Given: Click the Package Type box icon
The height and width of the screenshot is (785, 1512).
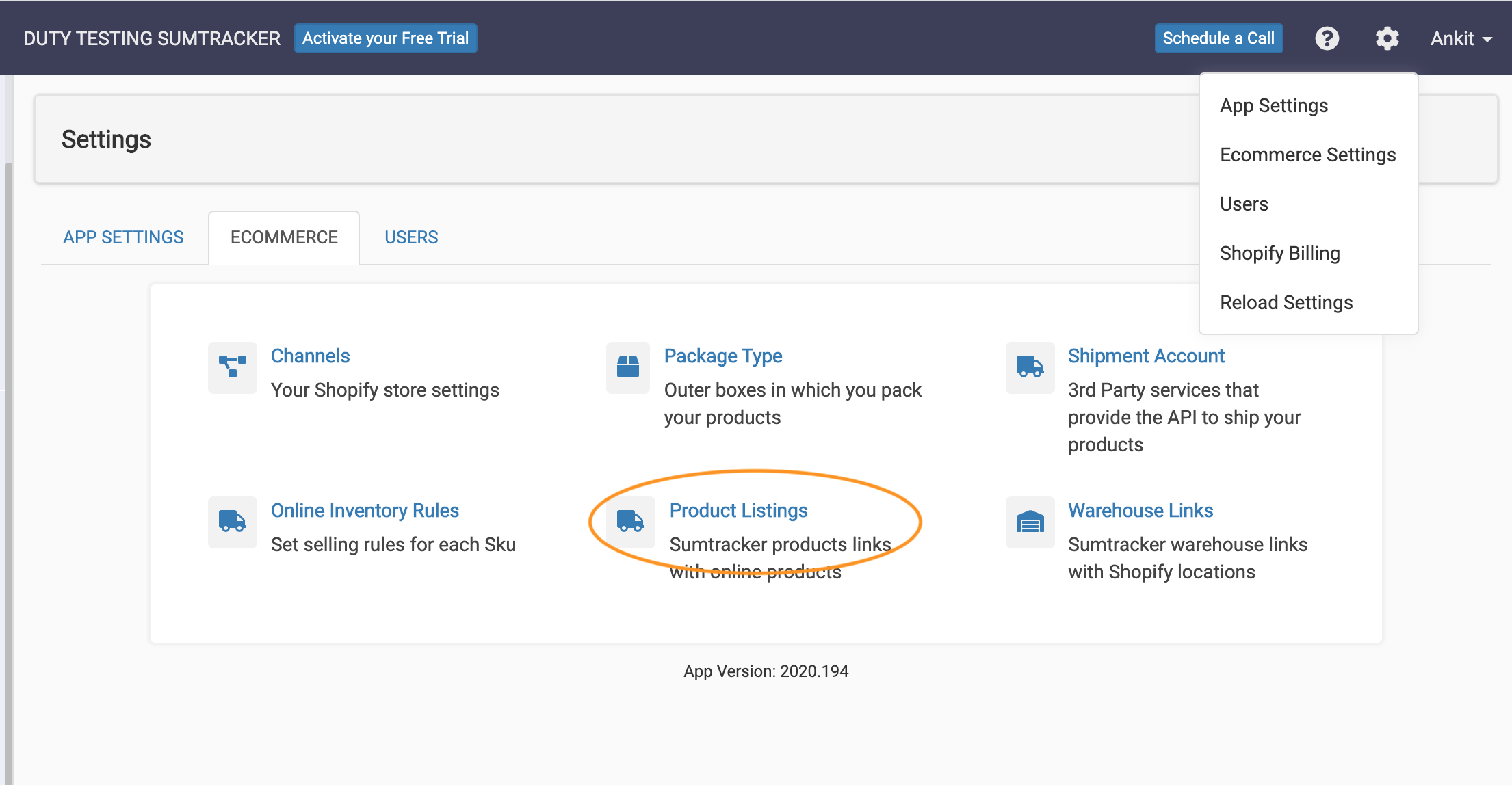Looking at the screenshot, I should click(627, 367).
